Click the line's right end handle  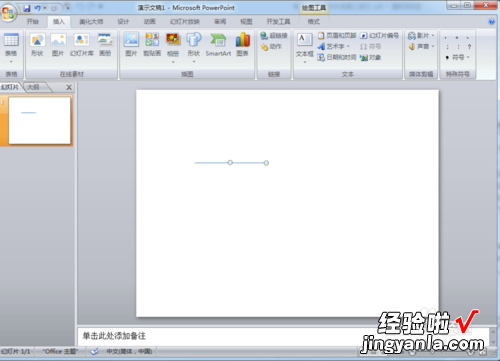coord(266,163)
